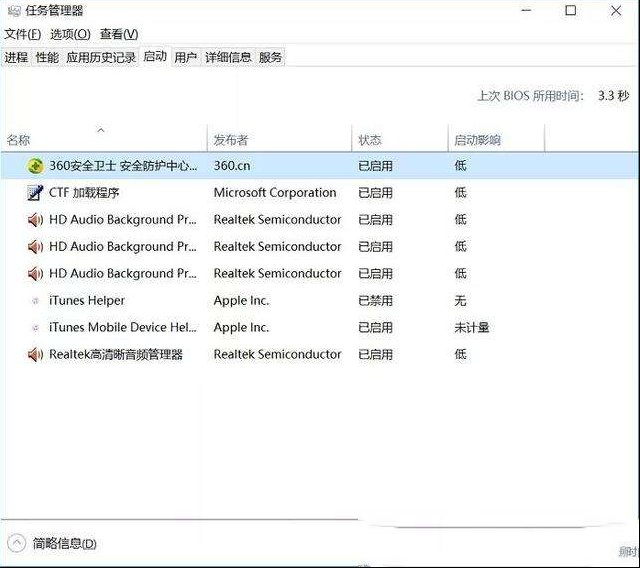Screen dimensions: 640x568
Task: Select the iTunes Helper row name
Action: [x=87, y=301]
